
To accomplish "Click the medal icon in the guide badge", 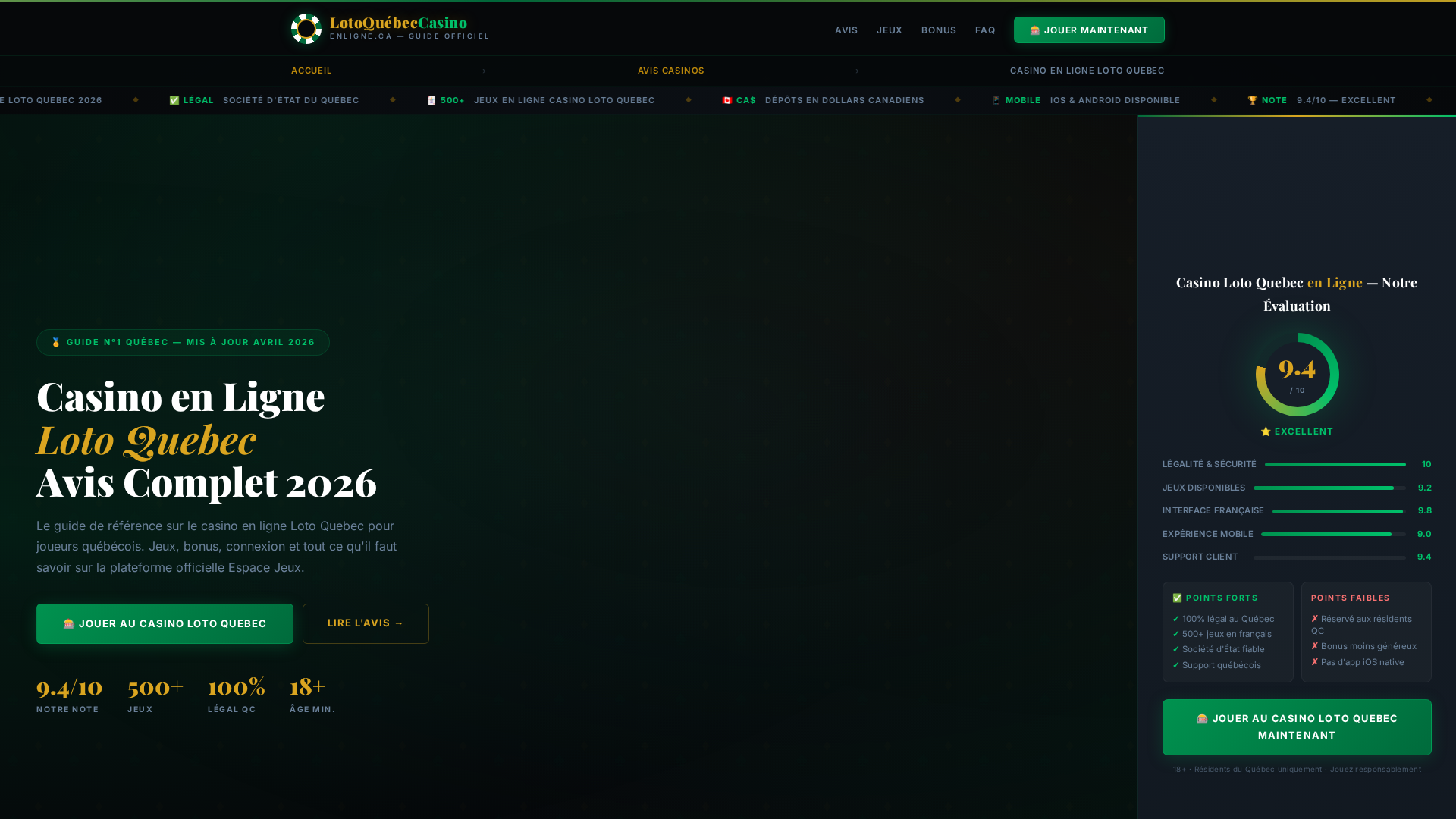I will click(56, 342).
